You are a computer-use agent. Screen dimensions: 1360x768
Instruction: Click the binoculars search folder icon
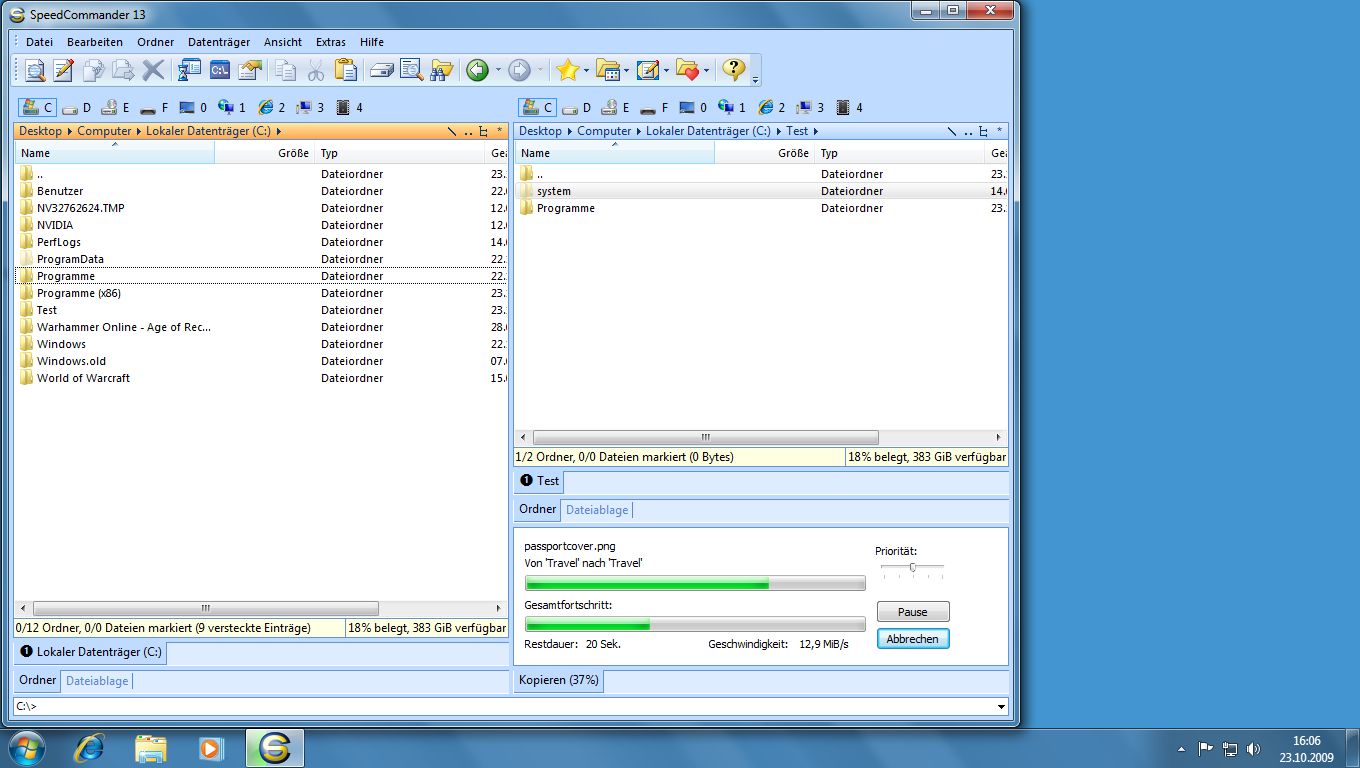[441, 70]
